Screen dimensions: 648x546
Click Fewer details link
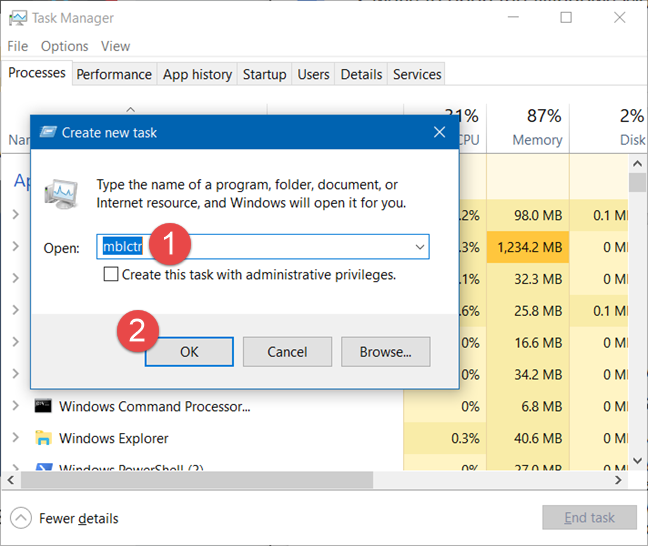pos(79,518)
